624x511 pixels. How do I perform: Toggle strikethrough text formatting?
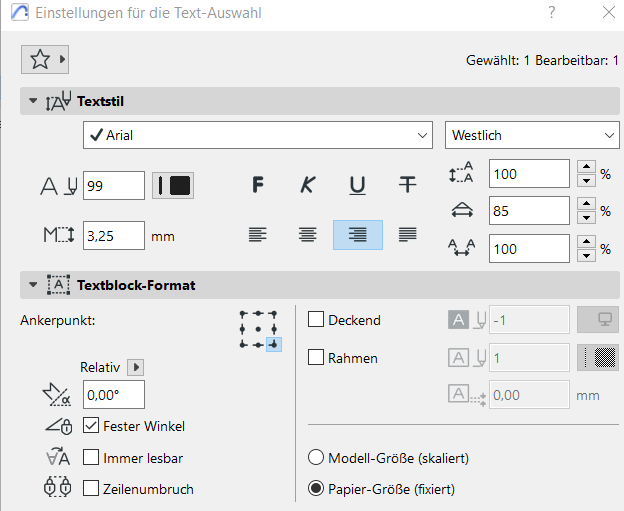(407, 185)
